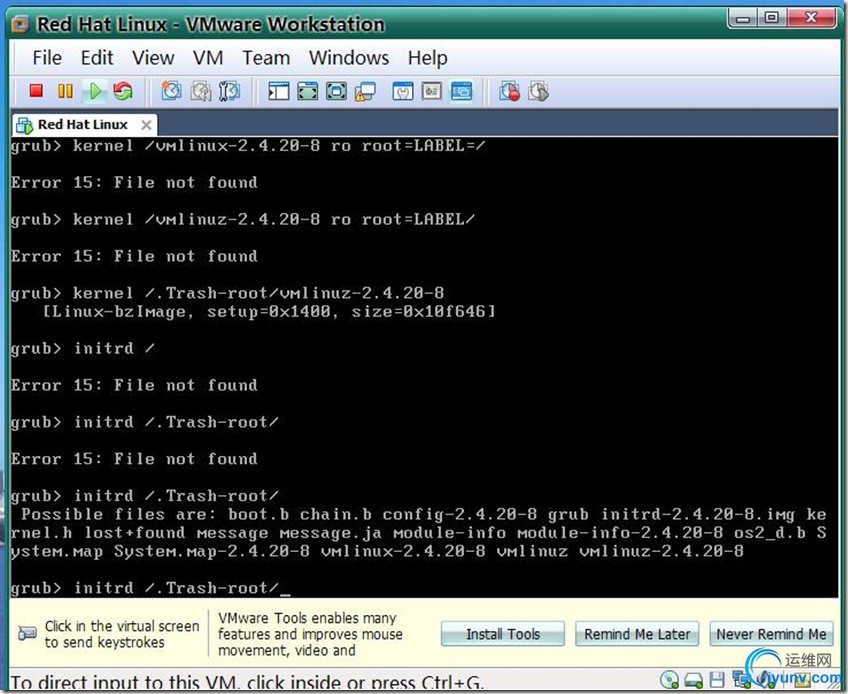The image size is (848, 694).
Task: Click the VMware app icon in title bar
Action: pos(21,24)
